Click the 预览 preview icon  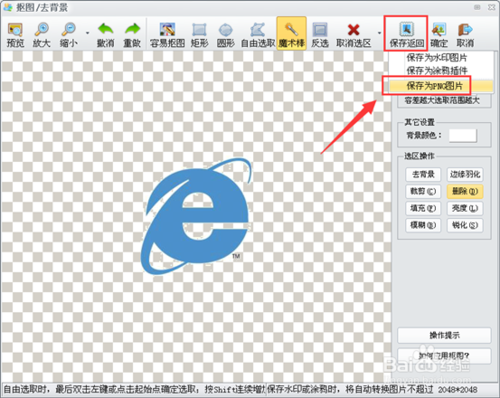15,35
